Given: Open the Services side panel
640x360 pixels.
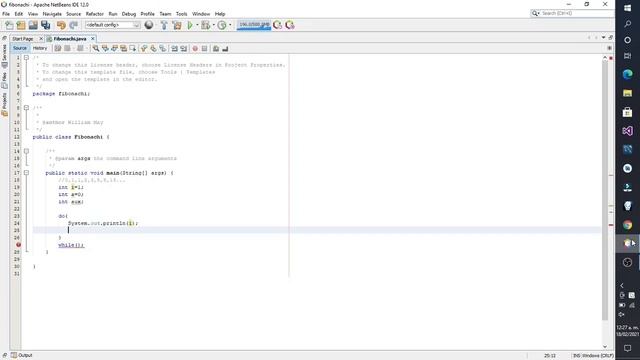Looking at the screenshot, I should [x=4, y=56].
